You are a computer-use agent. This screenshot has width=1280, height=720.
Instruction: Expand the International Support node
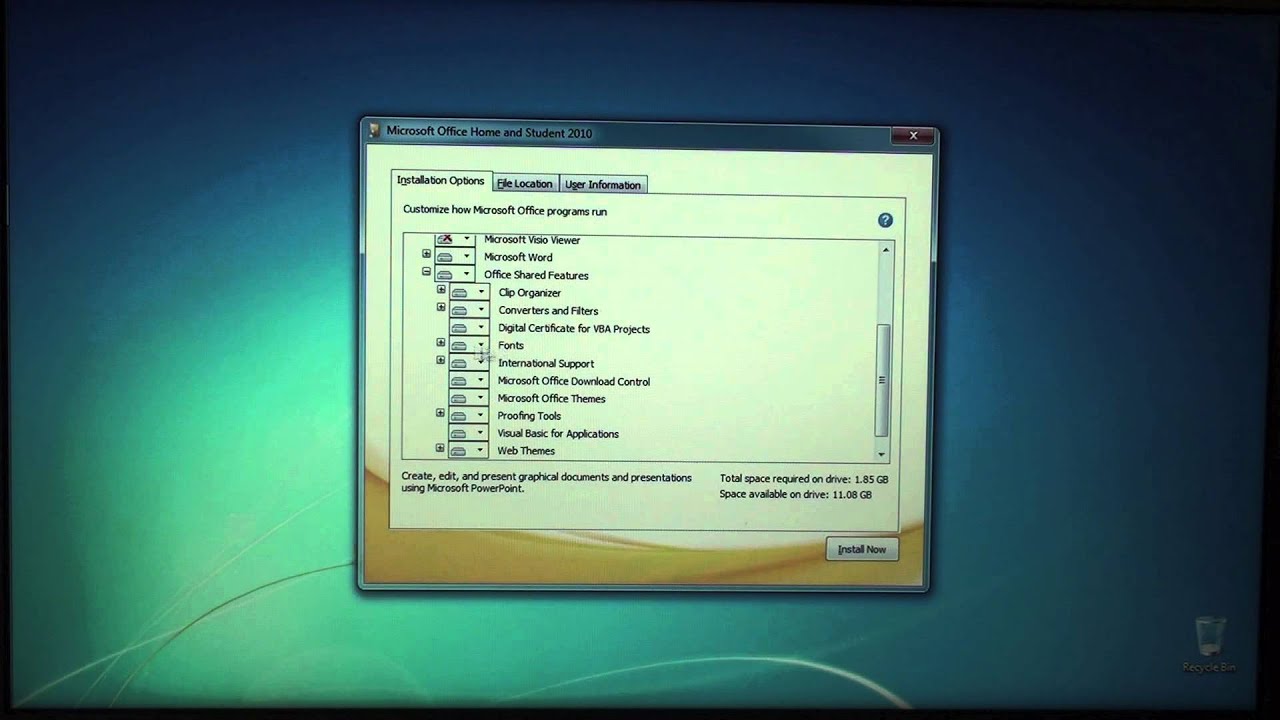(x=441, y=360)
